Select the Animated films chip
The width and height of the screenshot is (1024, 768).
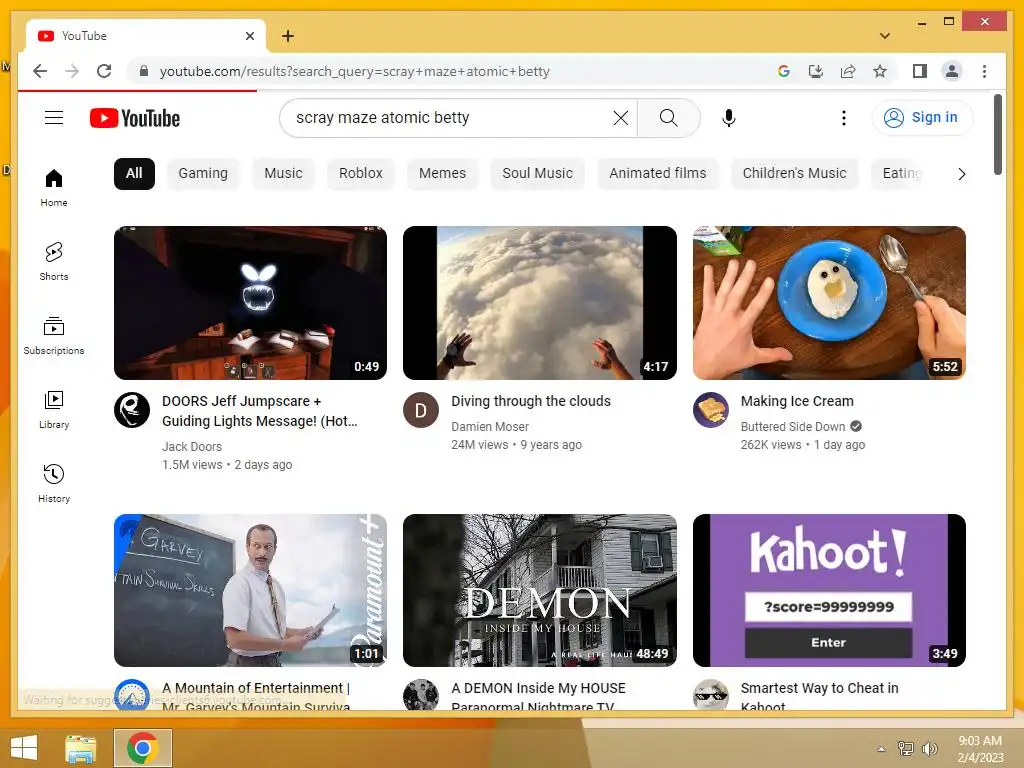(x=658, y=174)
